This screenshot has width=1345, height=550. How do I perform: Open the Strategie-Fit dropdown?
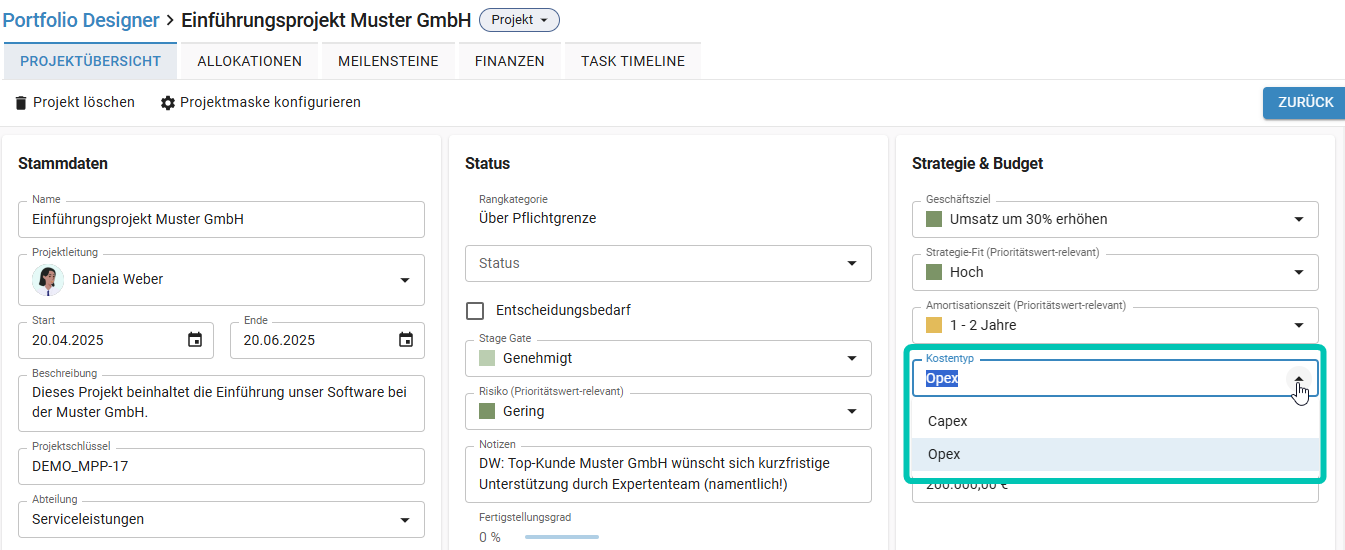1299,272
